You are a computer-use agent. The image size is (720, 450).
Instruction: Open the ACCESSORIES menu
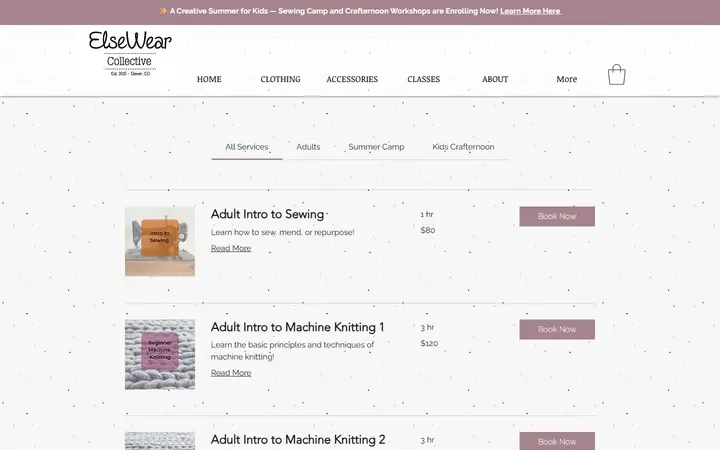click(352, 79)
